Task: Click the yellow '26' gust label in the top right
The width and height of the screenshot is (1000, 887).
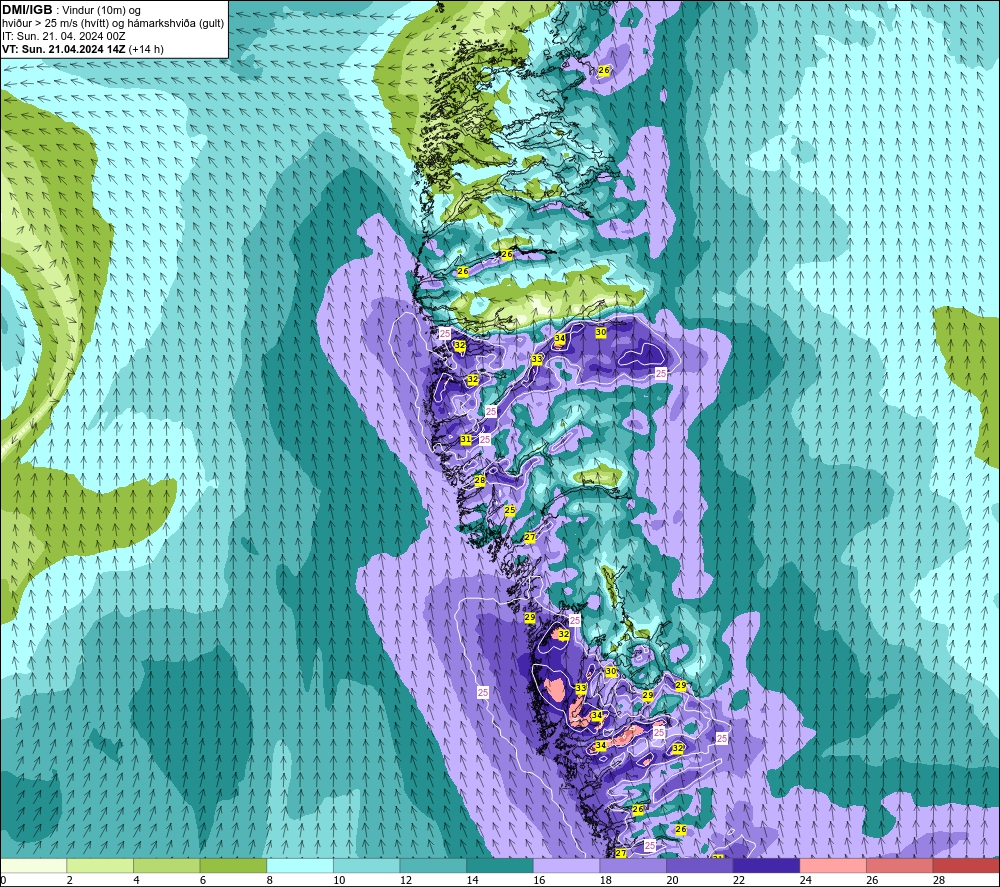Action: click(604, 70)
